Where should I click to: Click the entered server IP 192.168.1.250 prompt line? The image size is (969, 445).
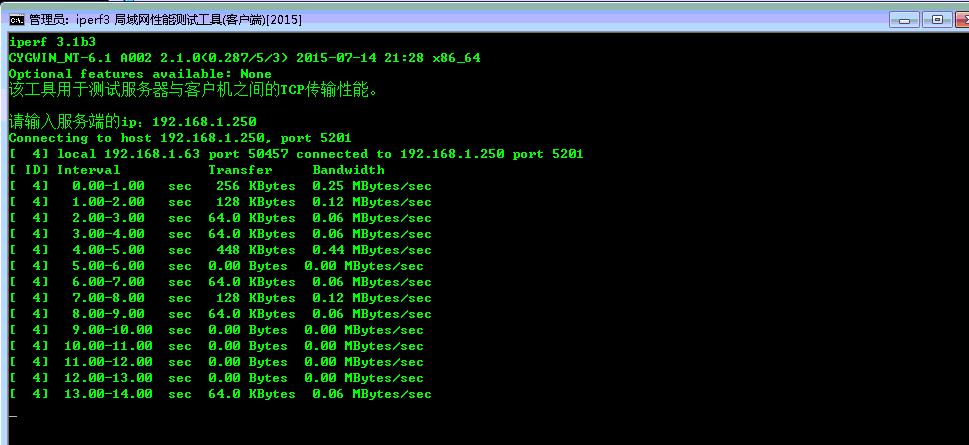pyautogui.click(x=132, y=122)
